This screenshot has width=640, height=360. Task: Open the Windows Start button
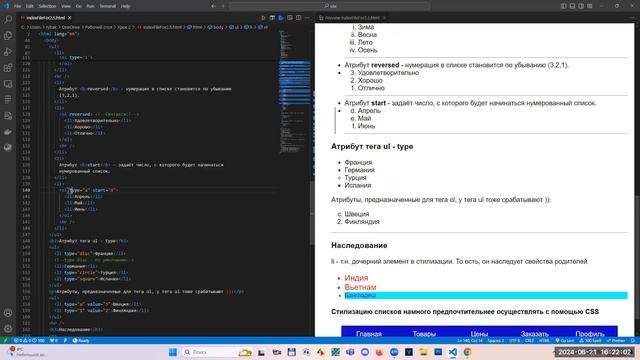tap(173, 352)
